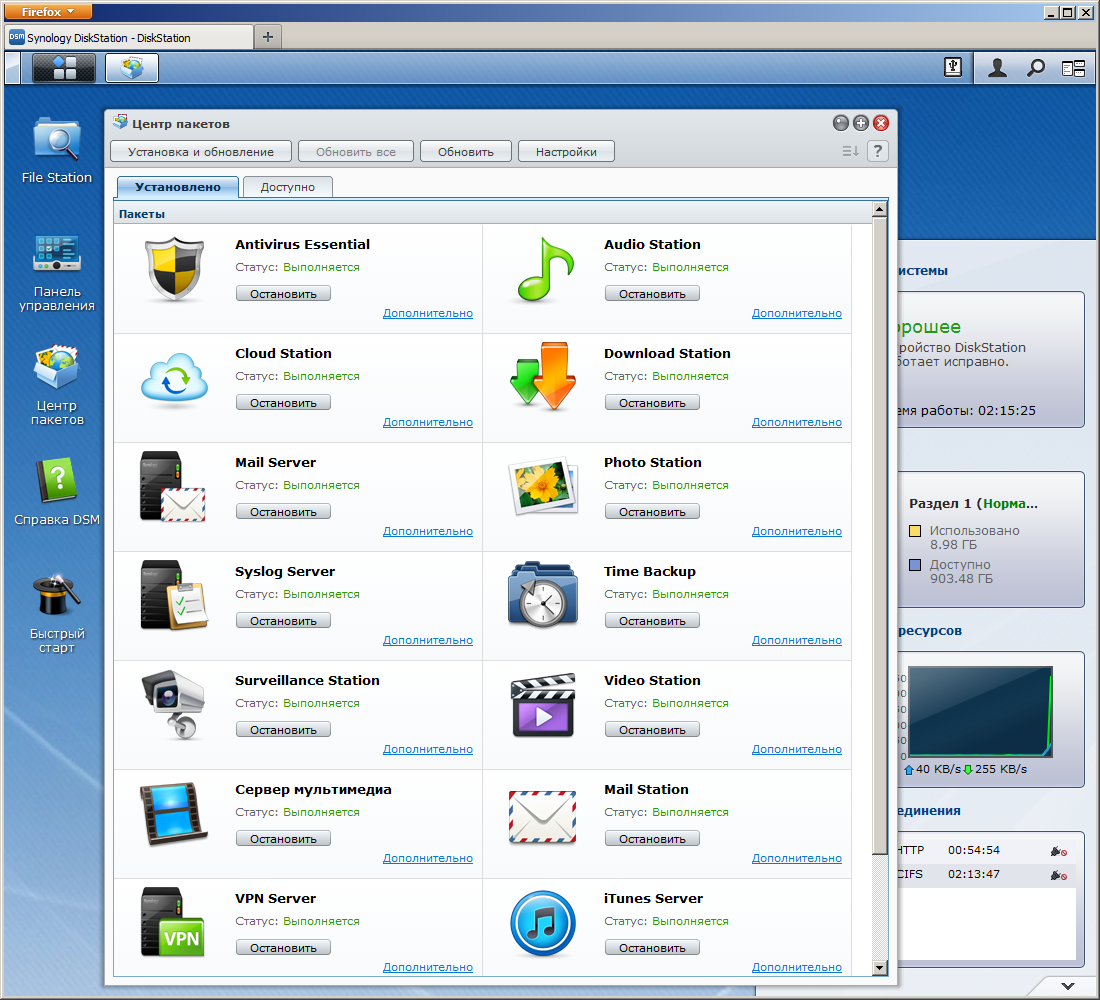Click the Syslog Server package icon
This screenshot has width=1100, height=1000.
click(173, 596)
